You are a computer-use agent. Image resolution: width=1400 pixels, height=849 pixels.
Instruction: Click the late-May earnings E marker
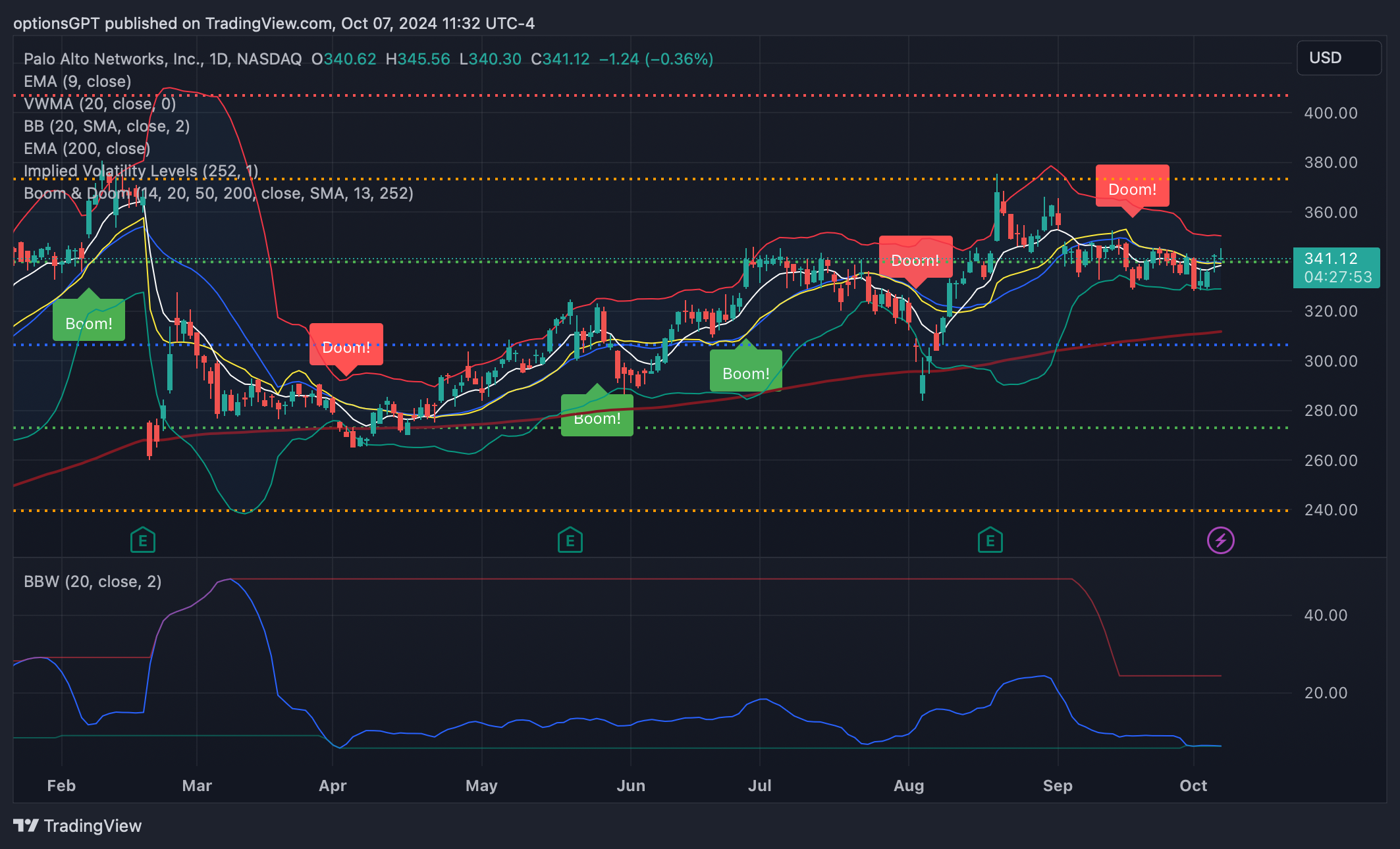pos(570,541)
